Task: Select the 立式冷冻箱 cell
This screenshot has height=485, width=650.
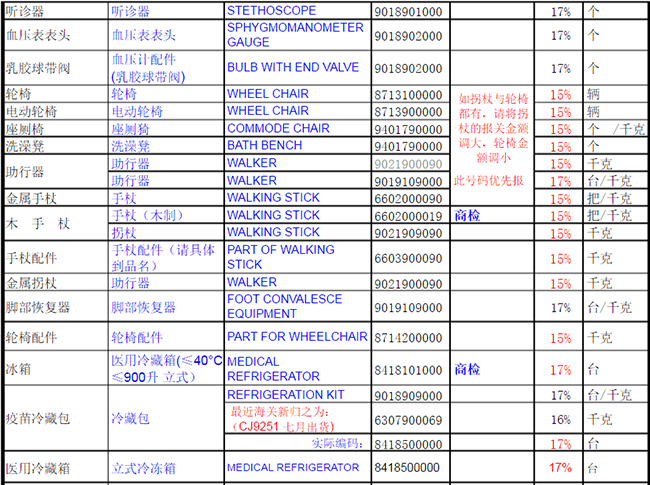Action: (x=137, y=468)
